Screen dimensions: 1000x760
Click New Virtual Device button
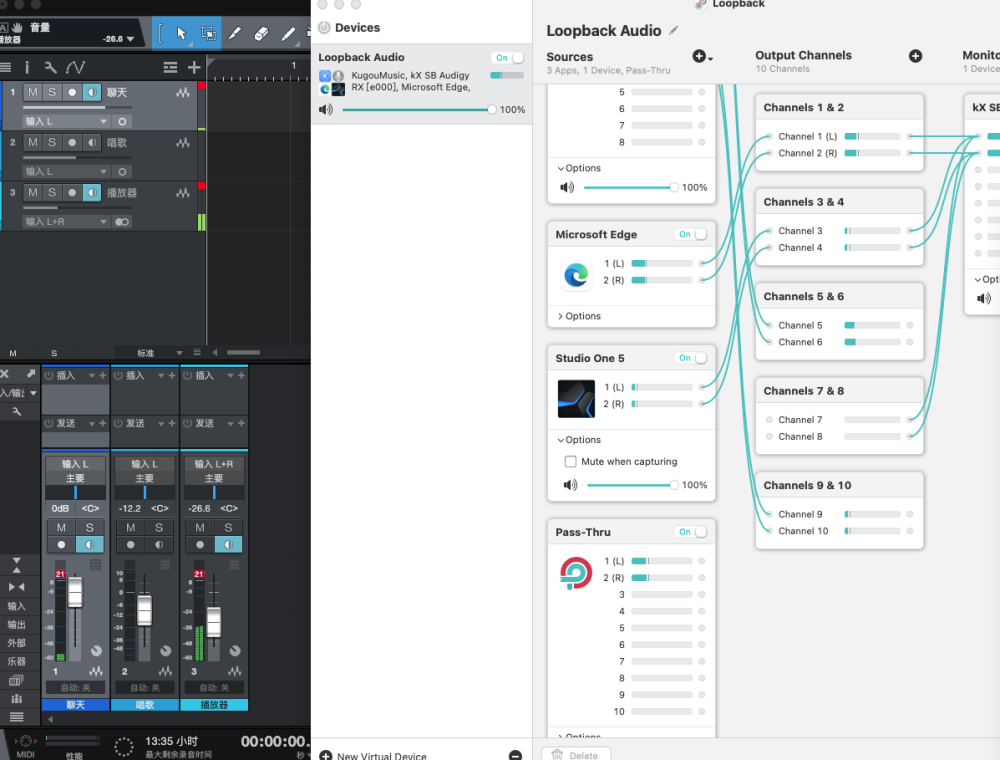click(372, 756)
